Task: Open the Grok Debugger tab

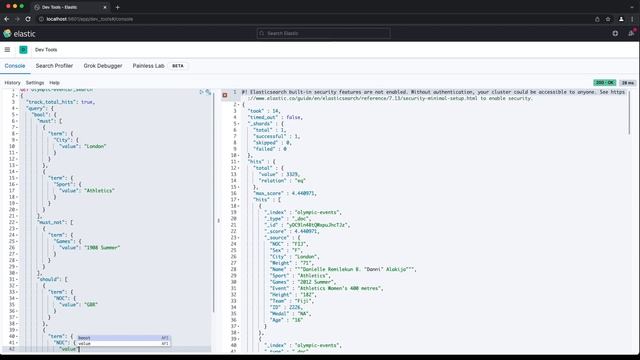Action: pyautogui.click(x=103, y=66)
